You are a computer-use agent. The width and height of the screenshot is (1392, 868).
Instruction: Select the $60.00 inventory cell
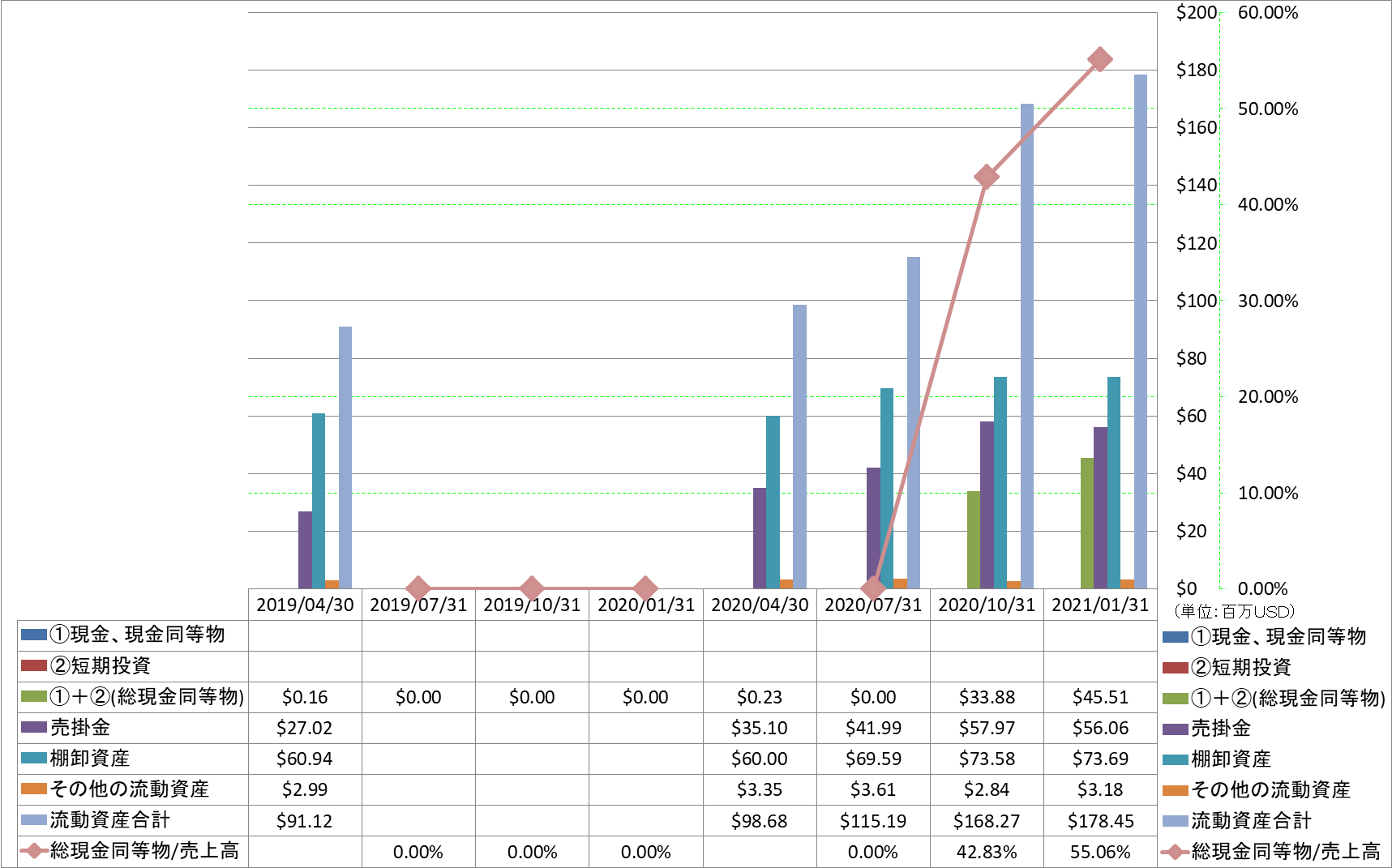click(x=760, y=759)
